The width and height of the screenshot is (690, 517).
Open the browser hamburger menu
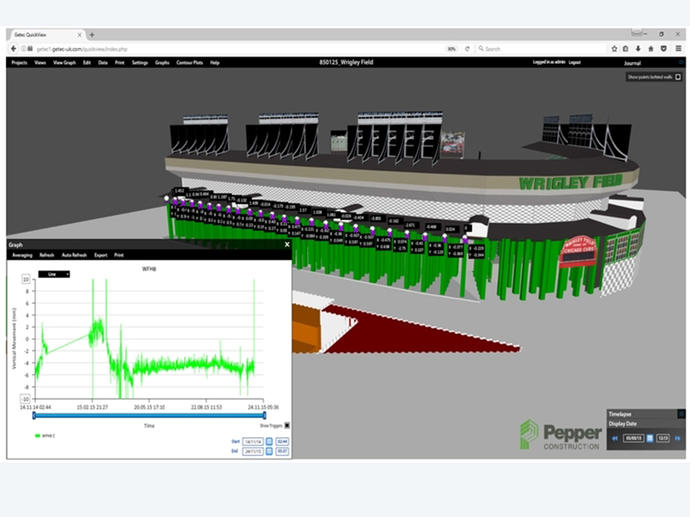point(679,49)
